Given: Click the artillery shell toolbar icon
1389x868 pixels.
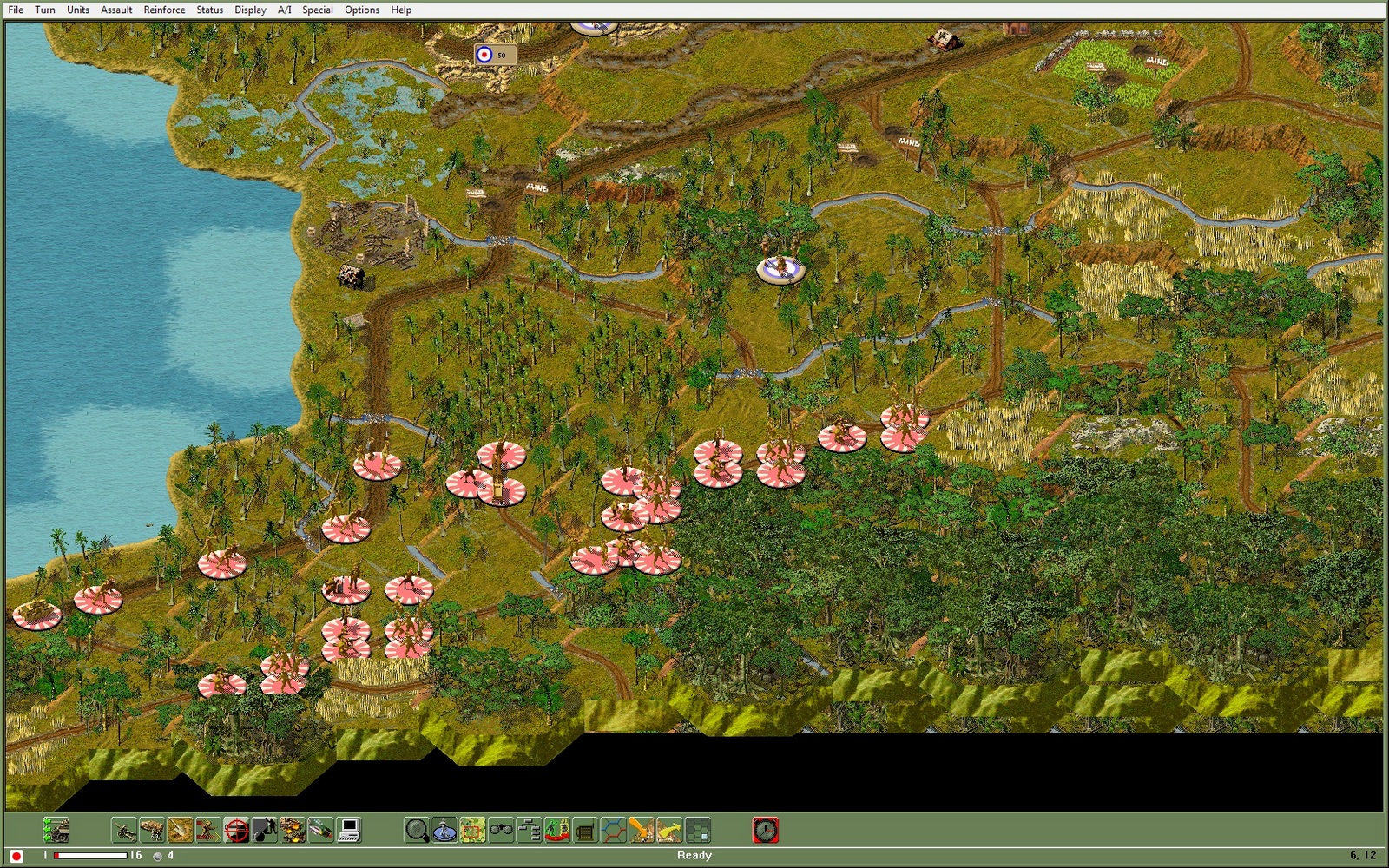Looking at the screenshot, I should click(x=319, y=831).
